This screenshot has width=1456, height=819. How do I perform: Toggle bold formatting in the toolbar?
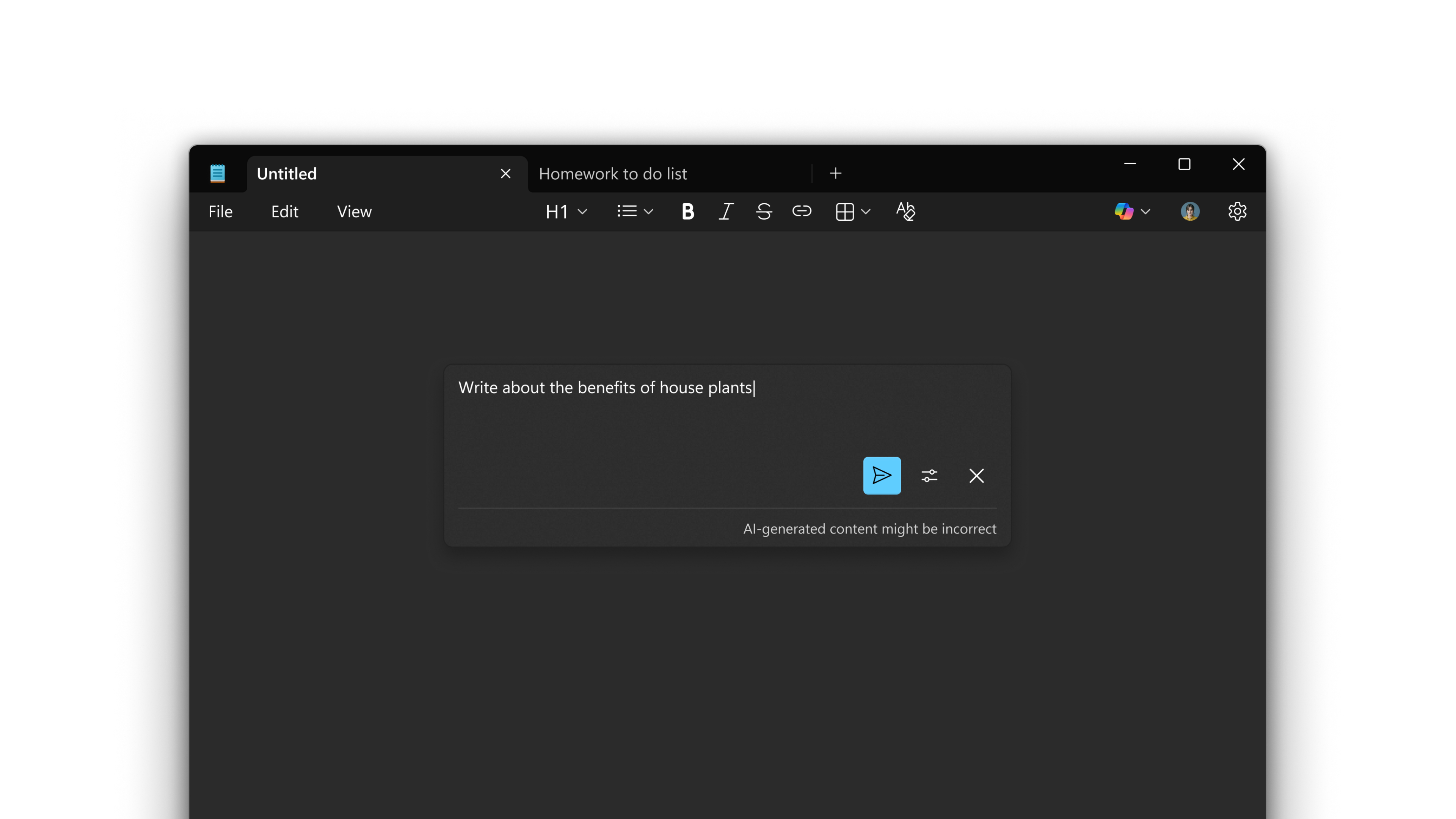pos(687,212)
